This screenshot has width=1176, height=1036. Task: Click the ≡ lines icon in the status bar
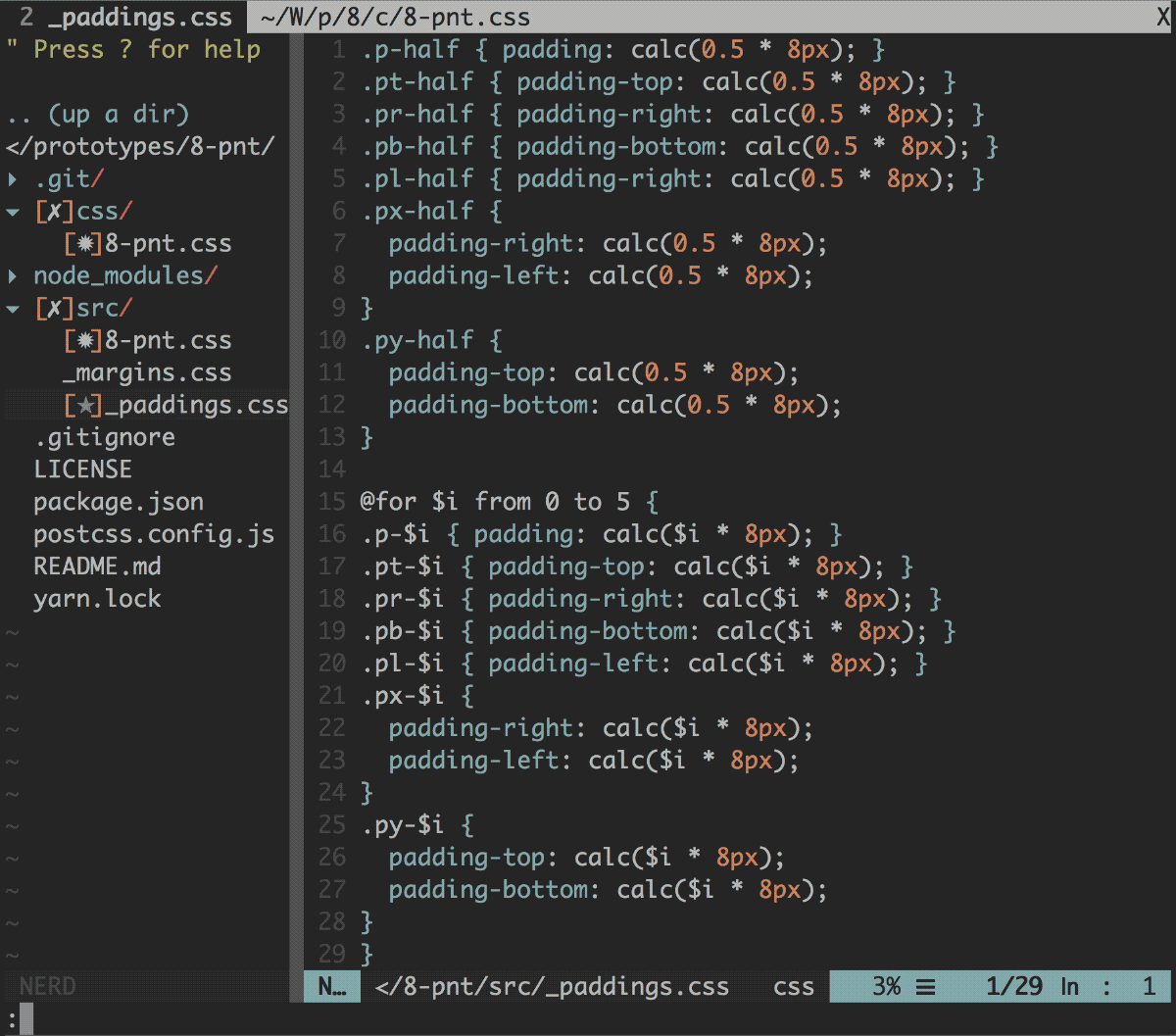(925, 986)
